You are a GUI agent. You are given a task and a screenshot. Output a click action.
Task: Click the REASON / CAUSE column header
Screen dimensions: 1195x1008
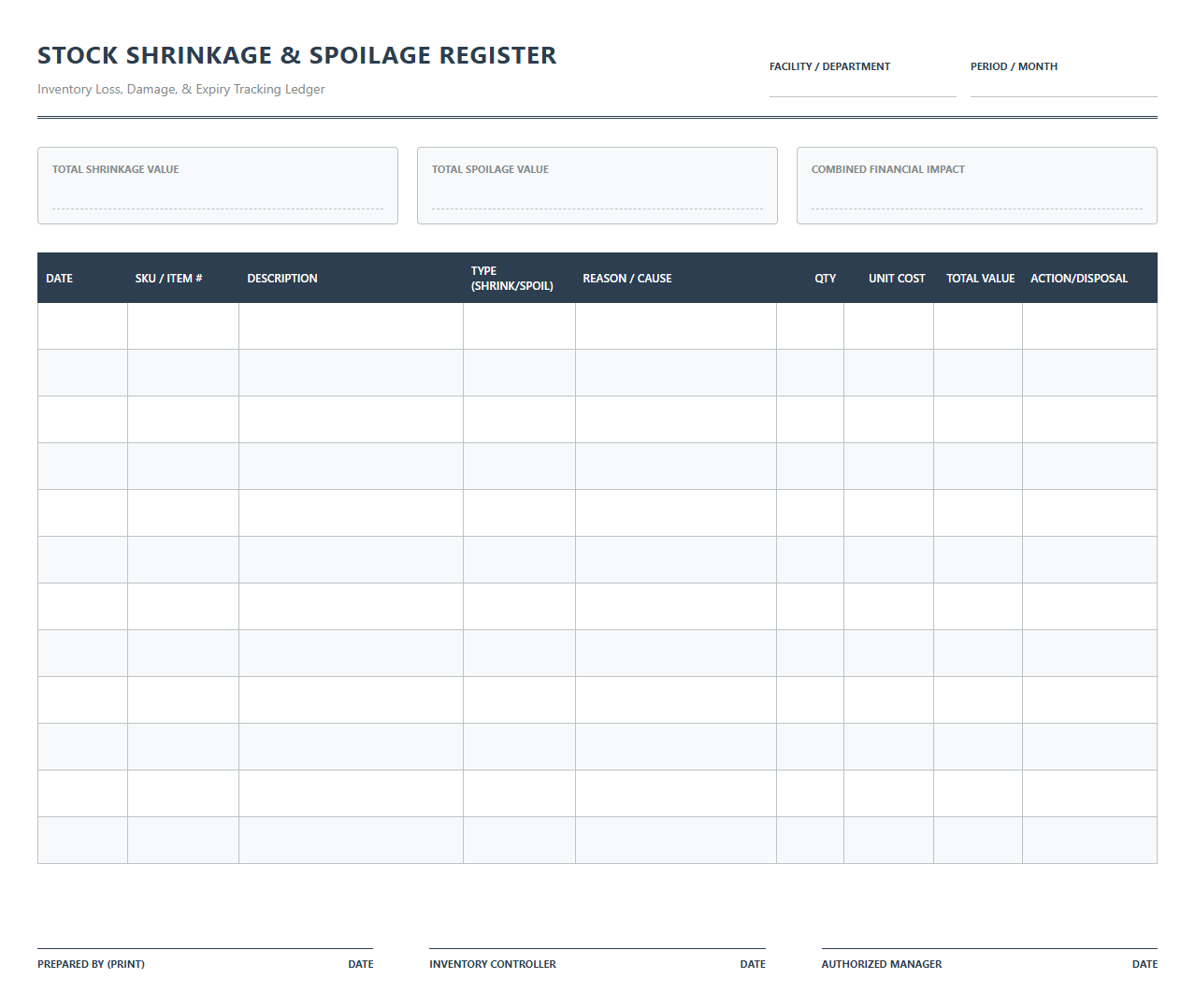pyautogui.click(x=676, y=278)
